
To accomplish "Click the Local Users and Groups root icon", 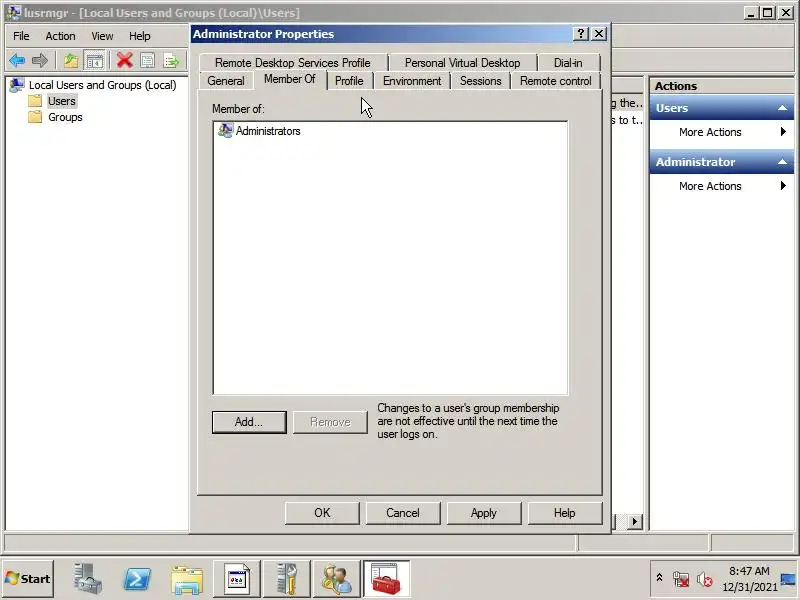I will [17, 85].
